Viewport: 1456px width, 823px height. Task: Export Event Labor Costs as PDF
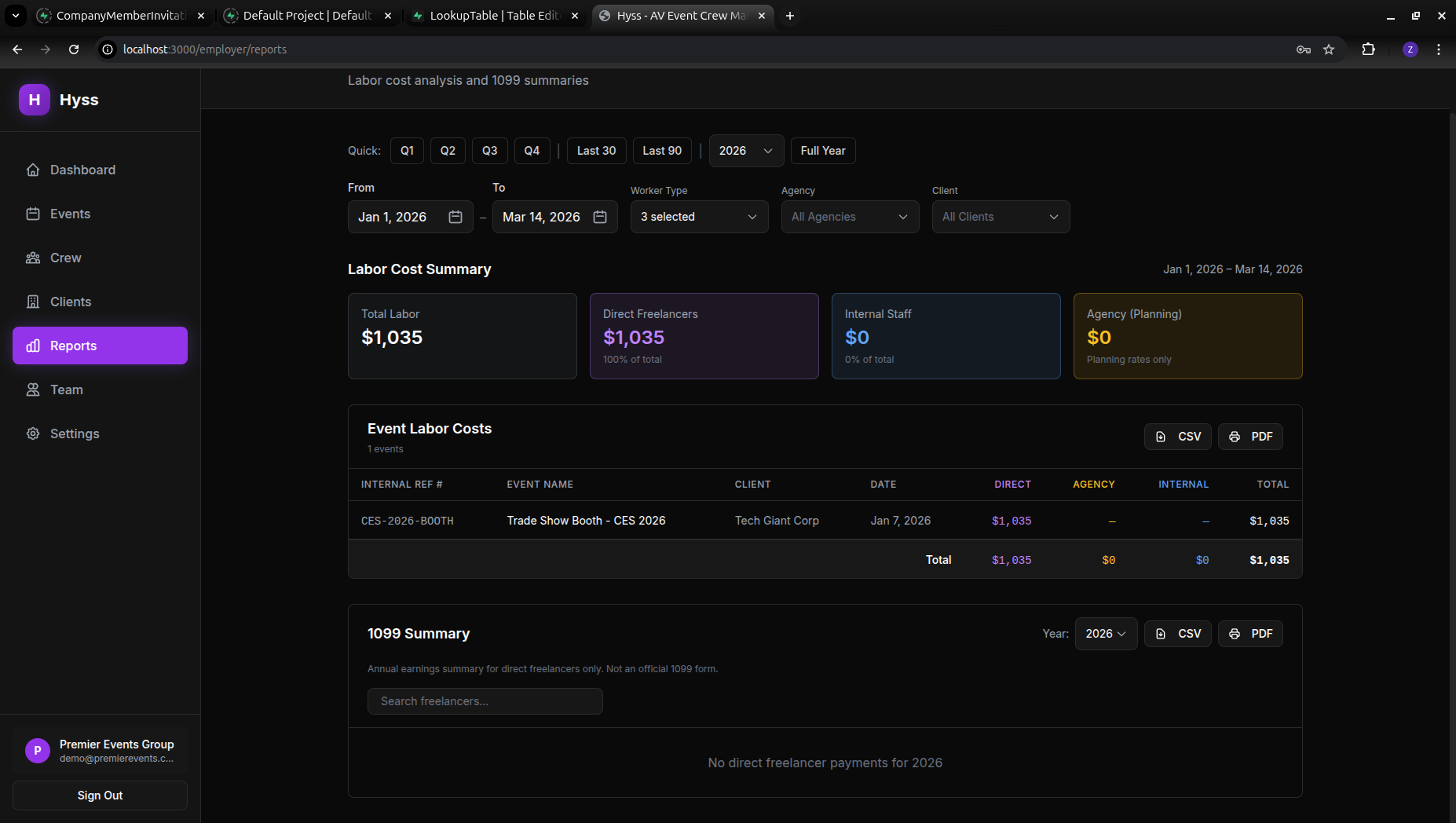coord(1250,437)
